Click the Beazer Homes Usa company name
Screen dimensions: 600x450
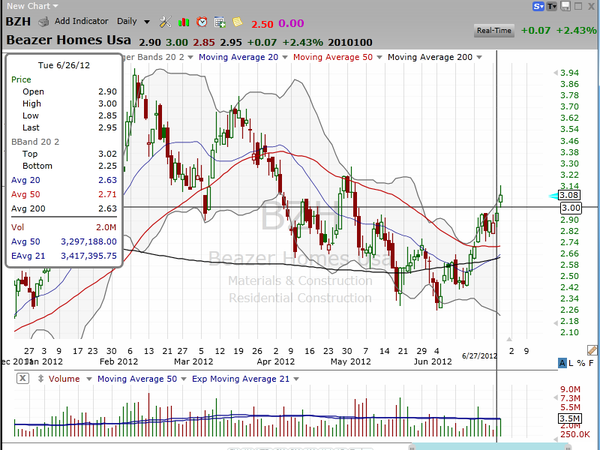pos(69,40)
